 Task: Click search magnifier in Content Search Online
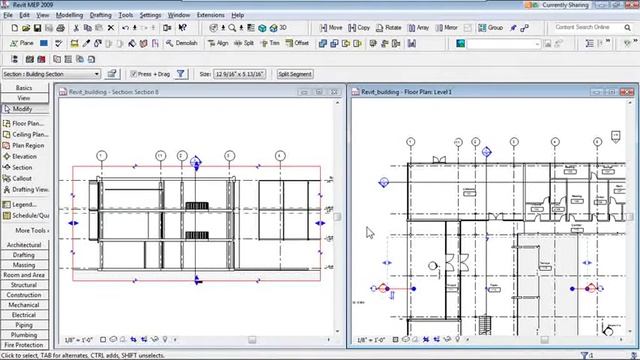tap(627, 27)
